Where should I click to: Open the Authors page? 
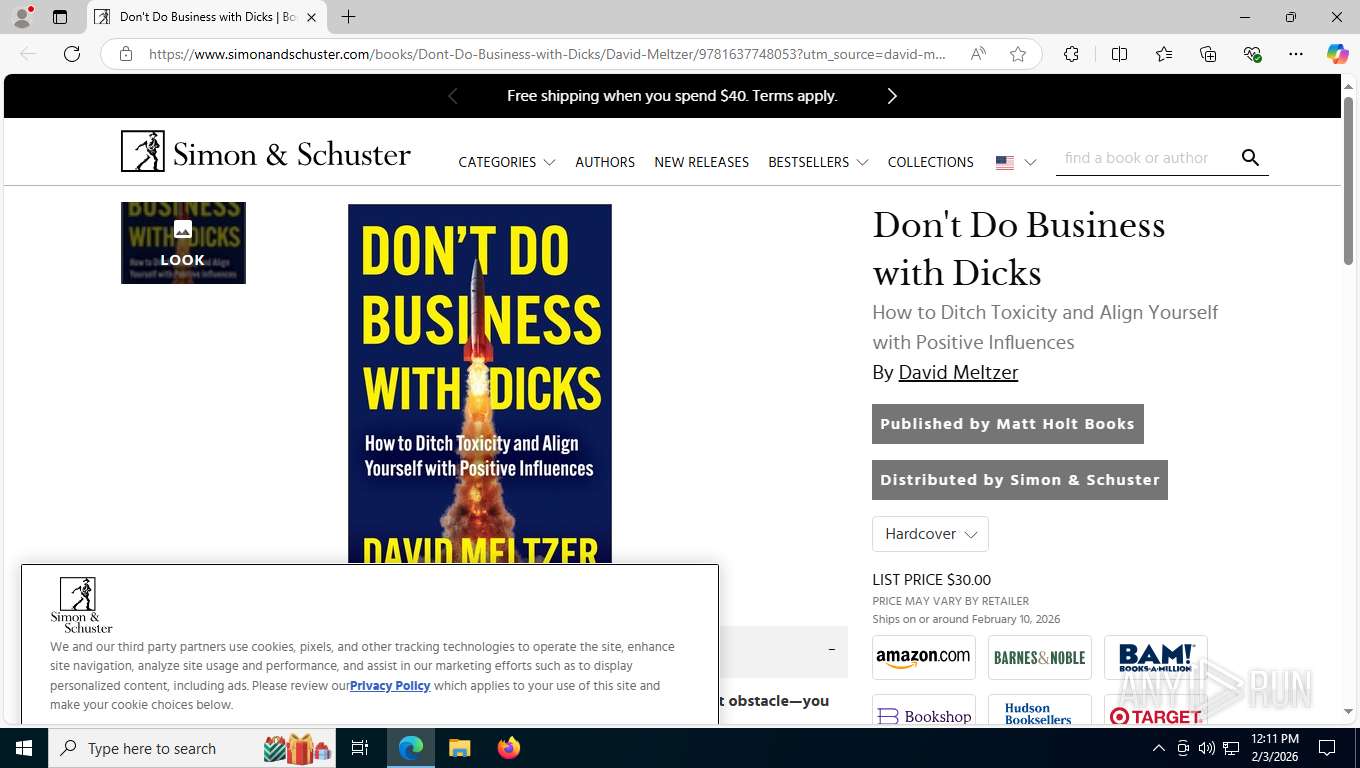click(605, 162)
